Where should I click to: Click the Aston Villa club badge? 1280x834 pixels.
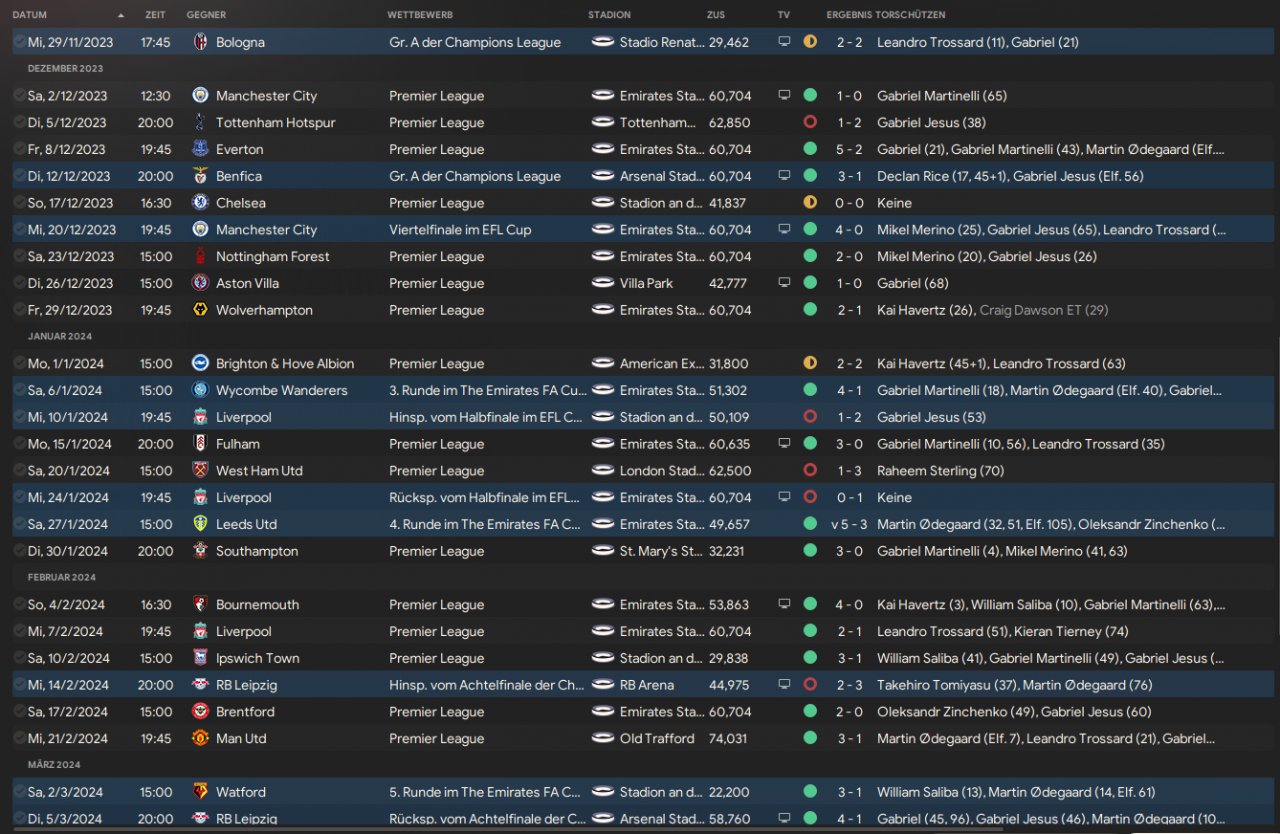pos(200,283)
